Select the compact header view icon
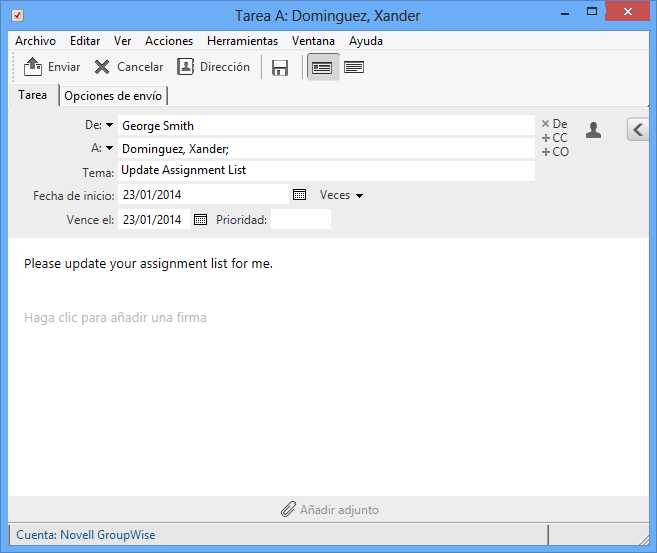 pos(322,67)
